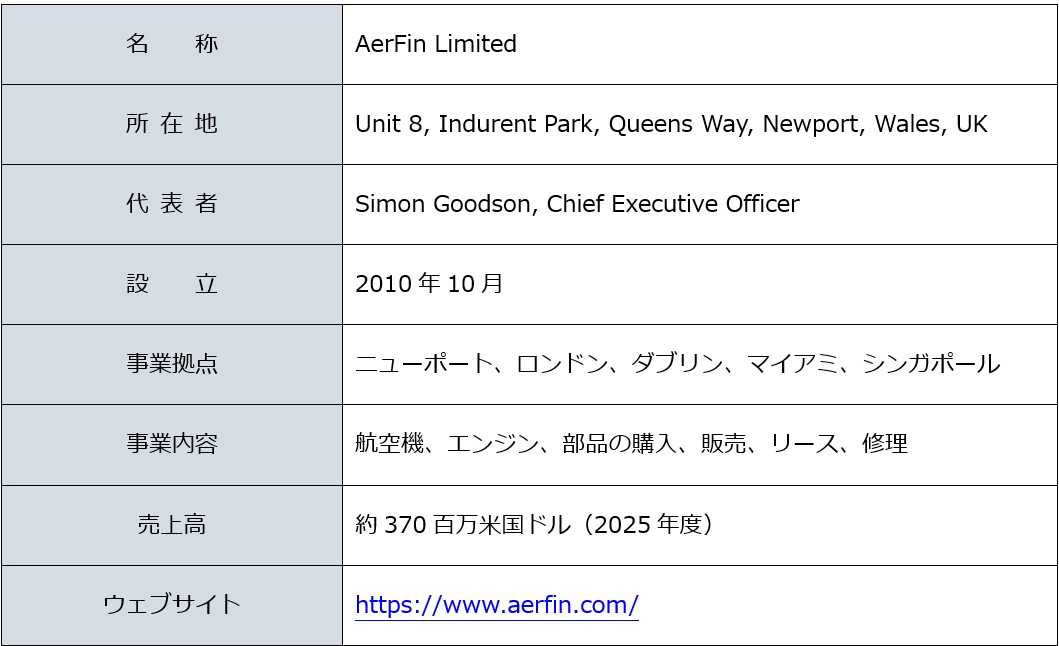
Task: Click the 事業内容 label cell
Action: click(172, 445)
